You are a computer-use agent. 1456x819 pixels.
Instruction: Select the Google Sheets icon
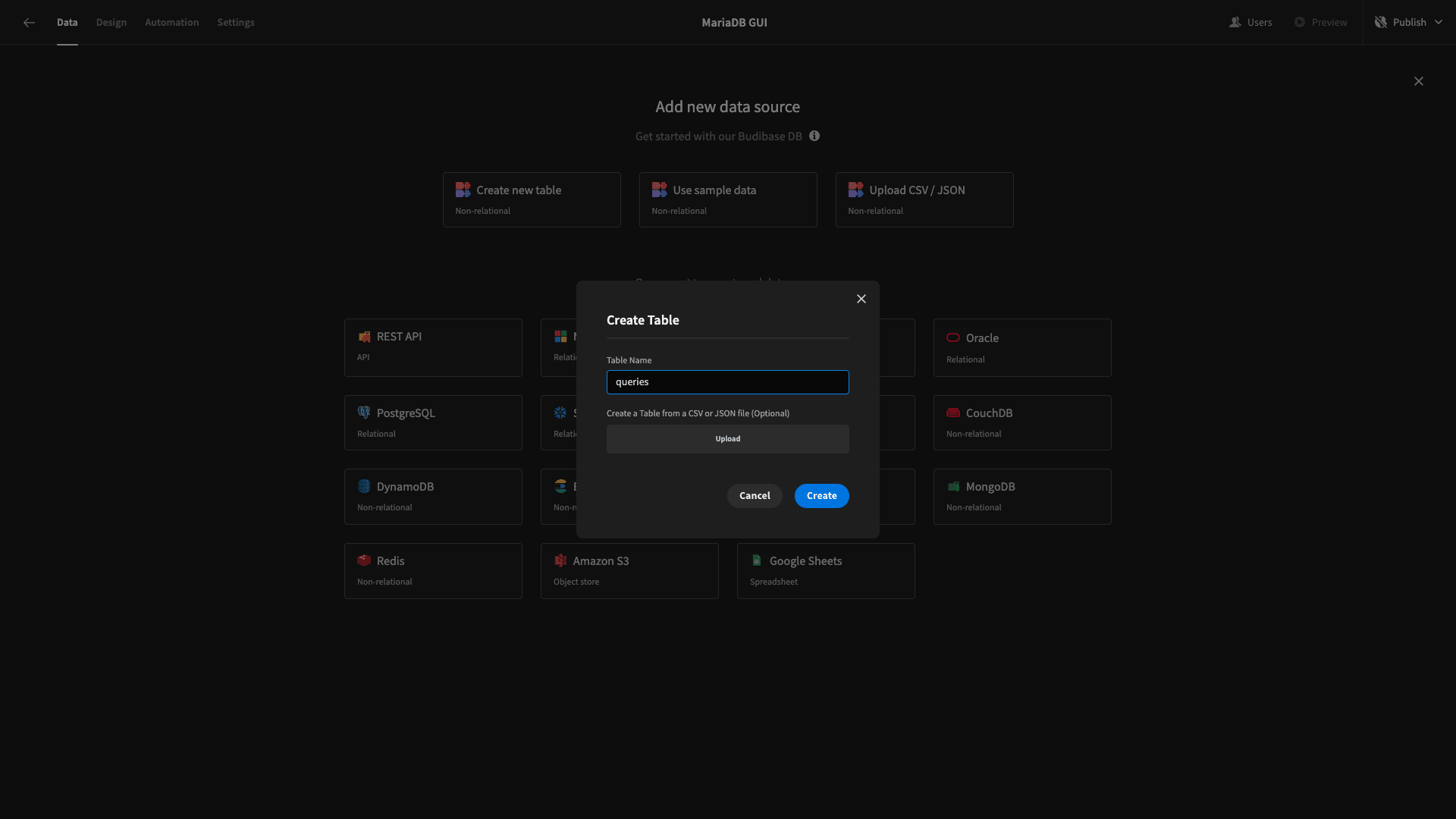[757, 560]
